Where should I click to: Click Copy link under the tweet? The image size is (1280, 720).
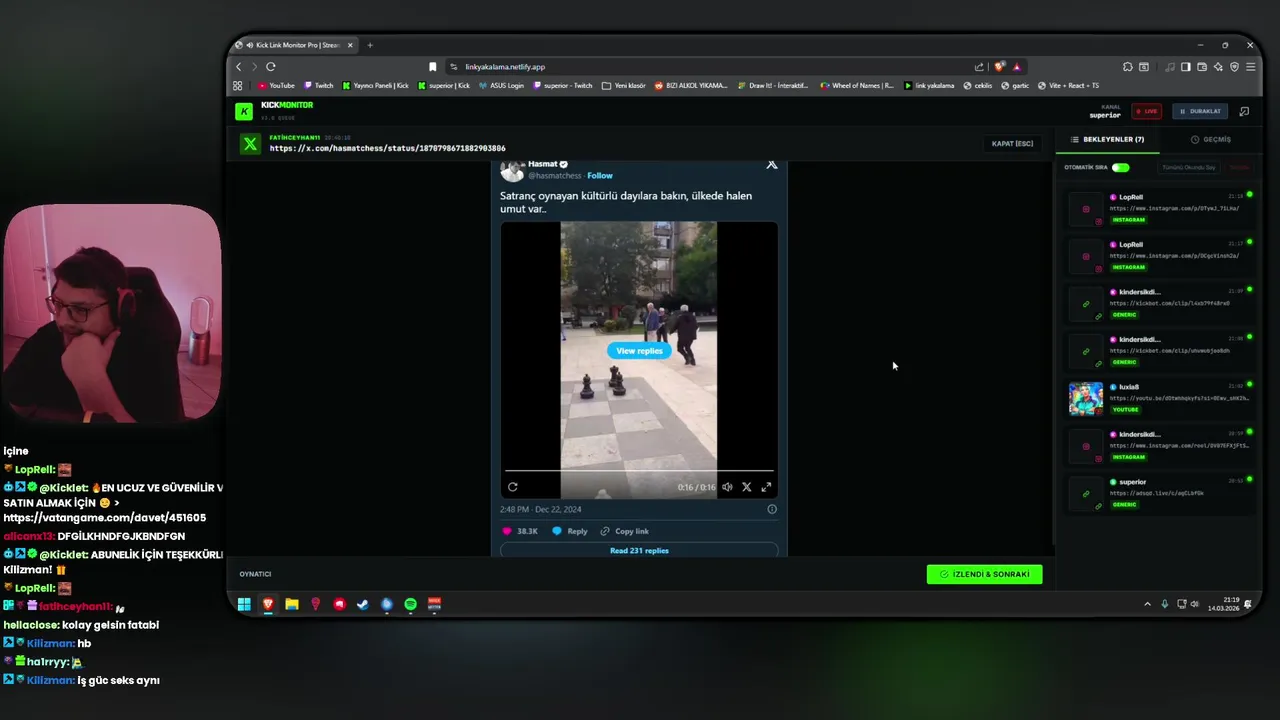click(624, 531)
